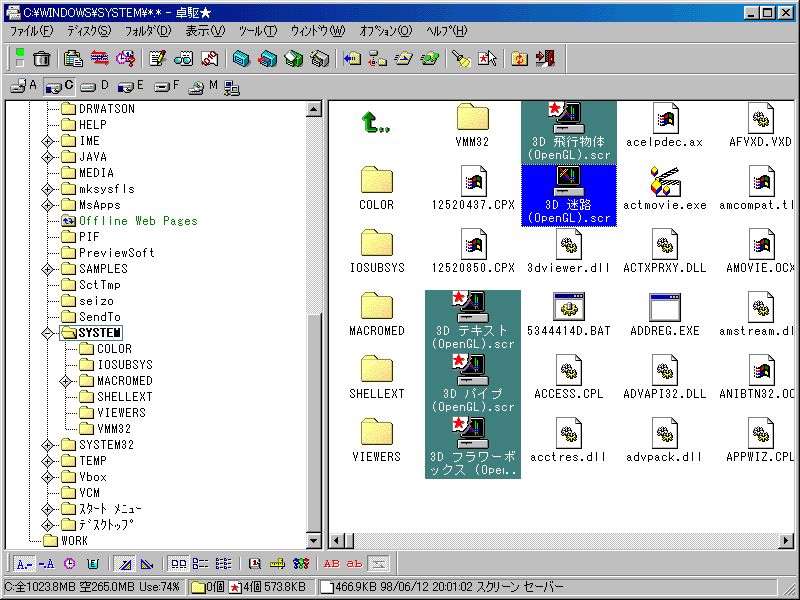
Task: Click the calendar icon on bottom toolbar
Action: click(x=255, y=563)
